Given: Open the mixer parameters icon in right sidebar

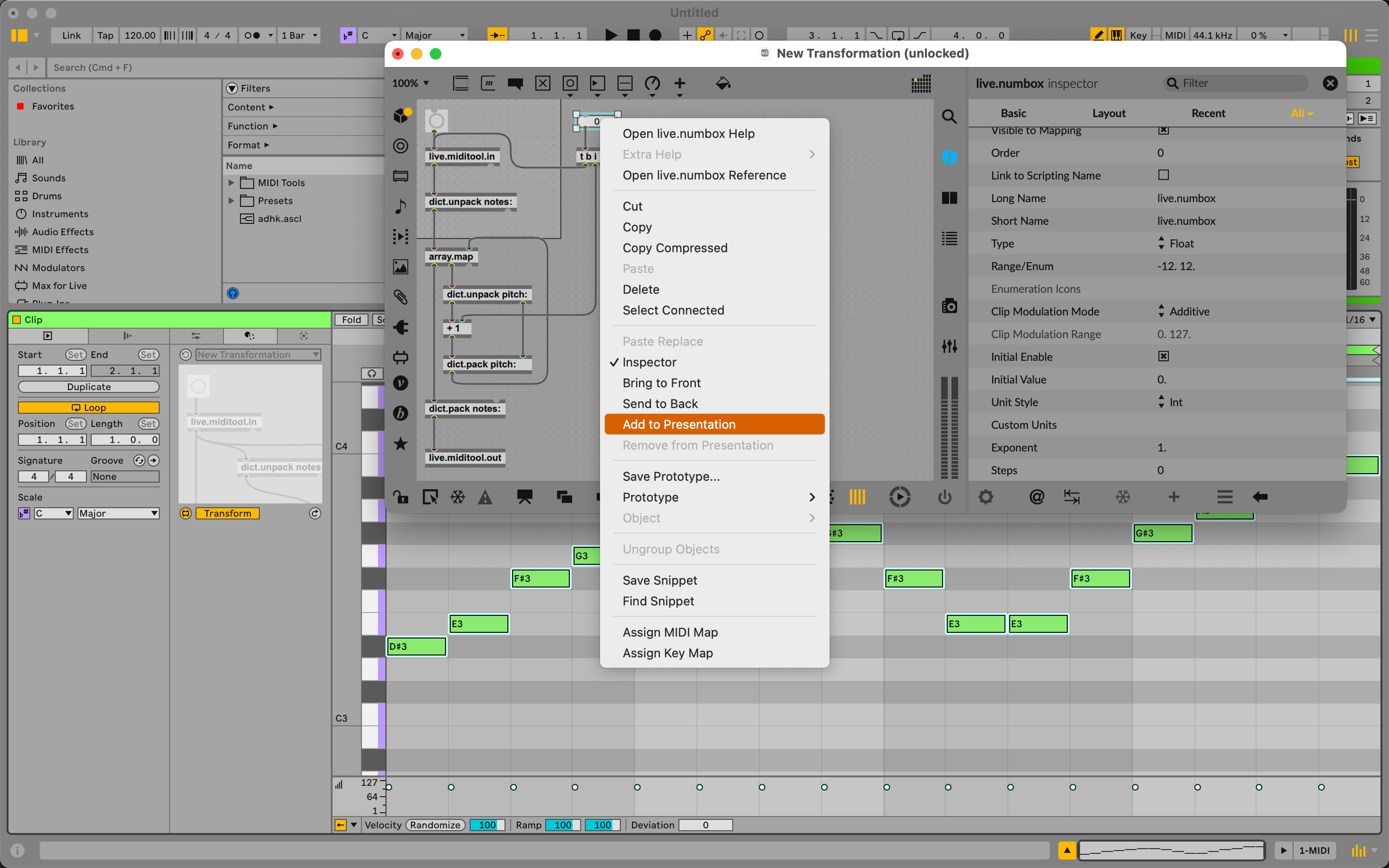Looking at the screenshot, I should pos(949,346).
